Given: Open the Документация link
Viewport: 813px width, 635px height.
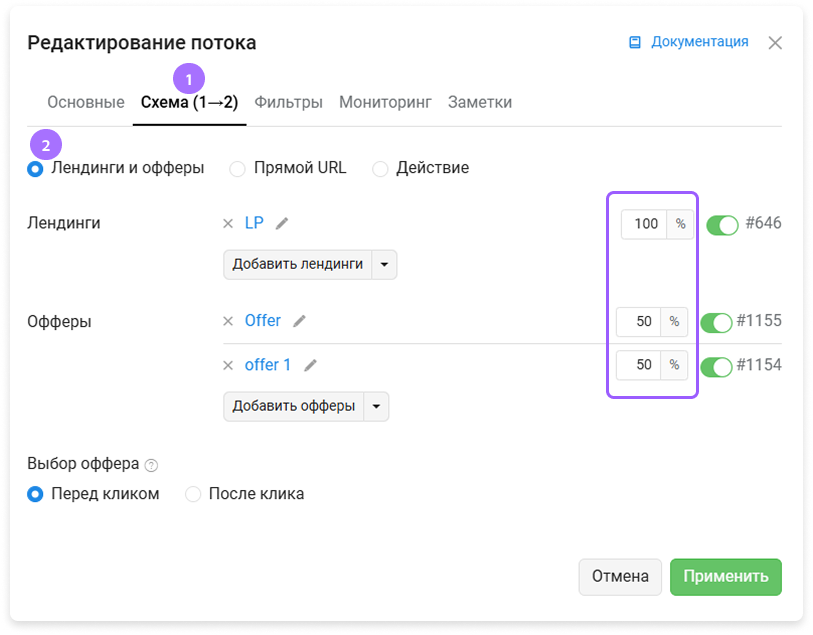Looking at the screenshot, I should (x=699, y=41).
